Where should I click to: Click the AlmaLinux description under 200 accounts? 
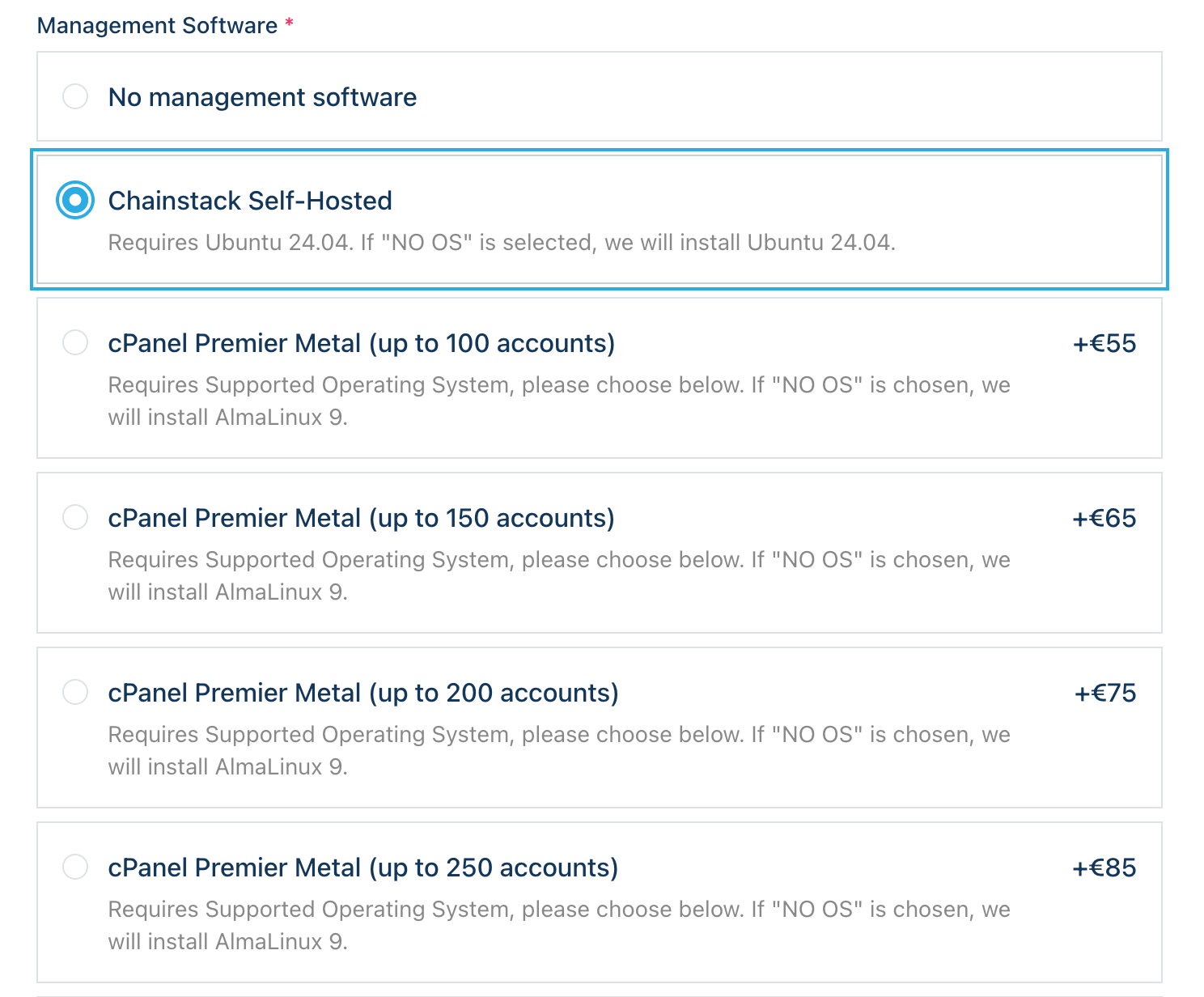[x=559, y=750]
